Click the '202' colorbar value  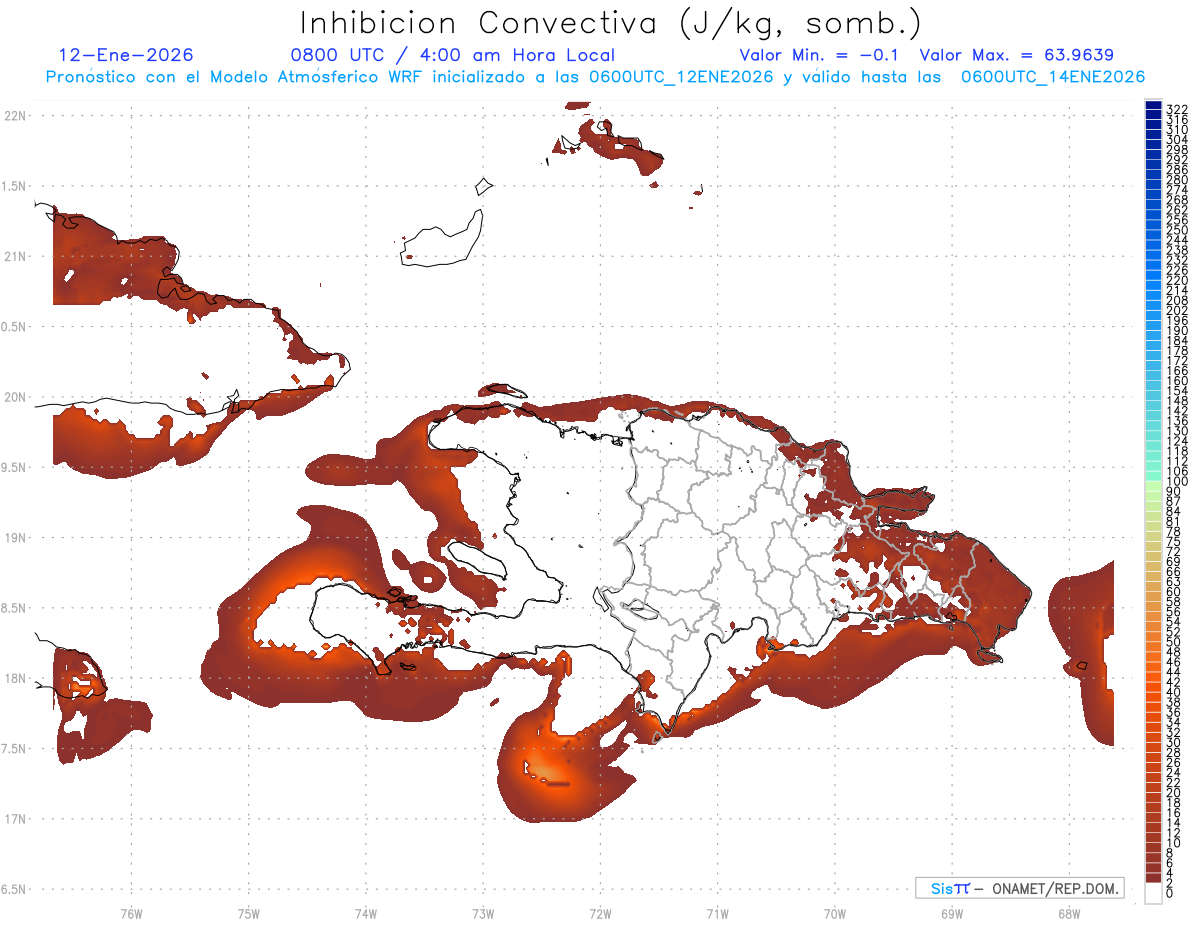1177,310
